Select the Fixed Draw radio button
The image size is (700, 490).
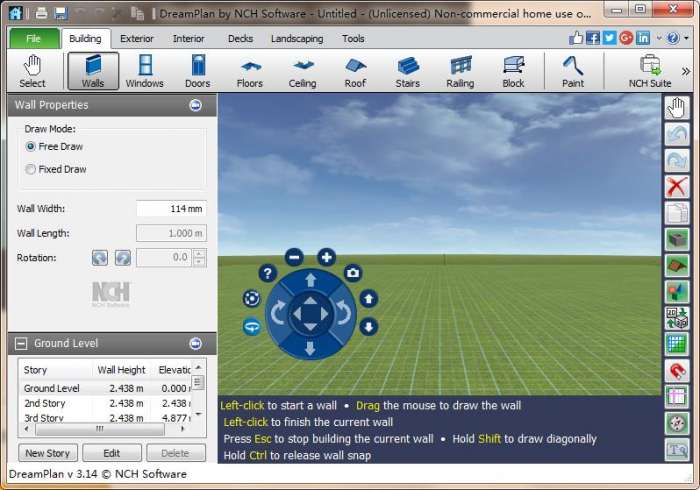31,170
